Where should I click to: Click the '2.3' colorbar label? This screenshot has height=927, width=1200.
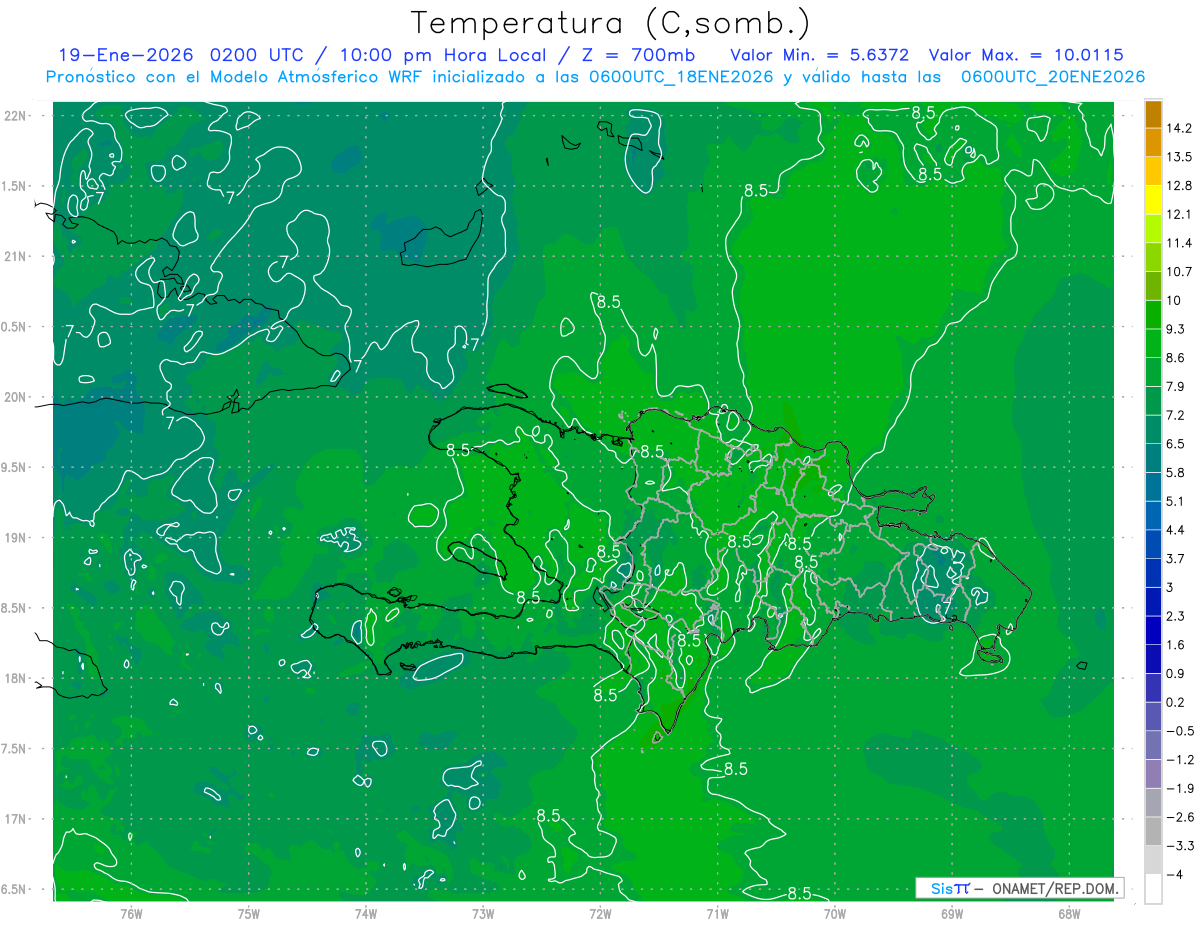point(1176,616)
